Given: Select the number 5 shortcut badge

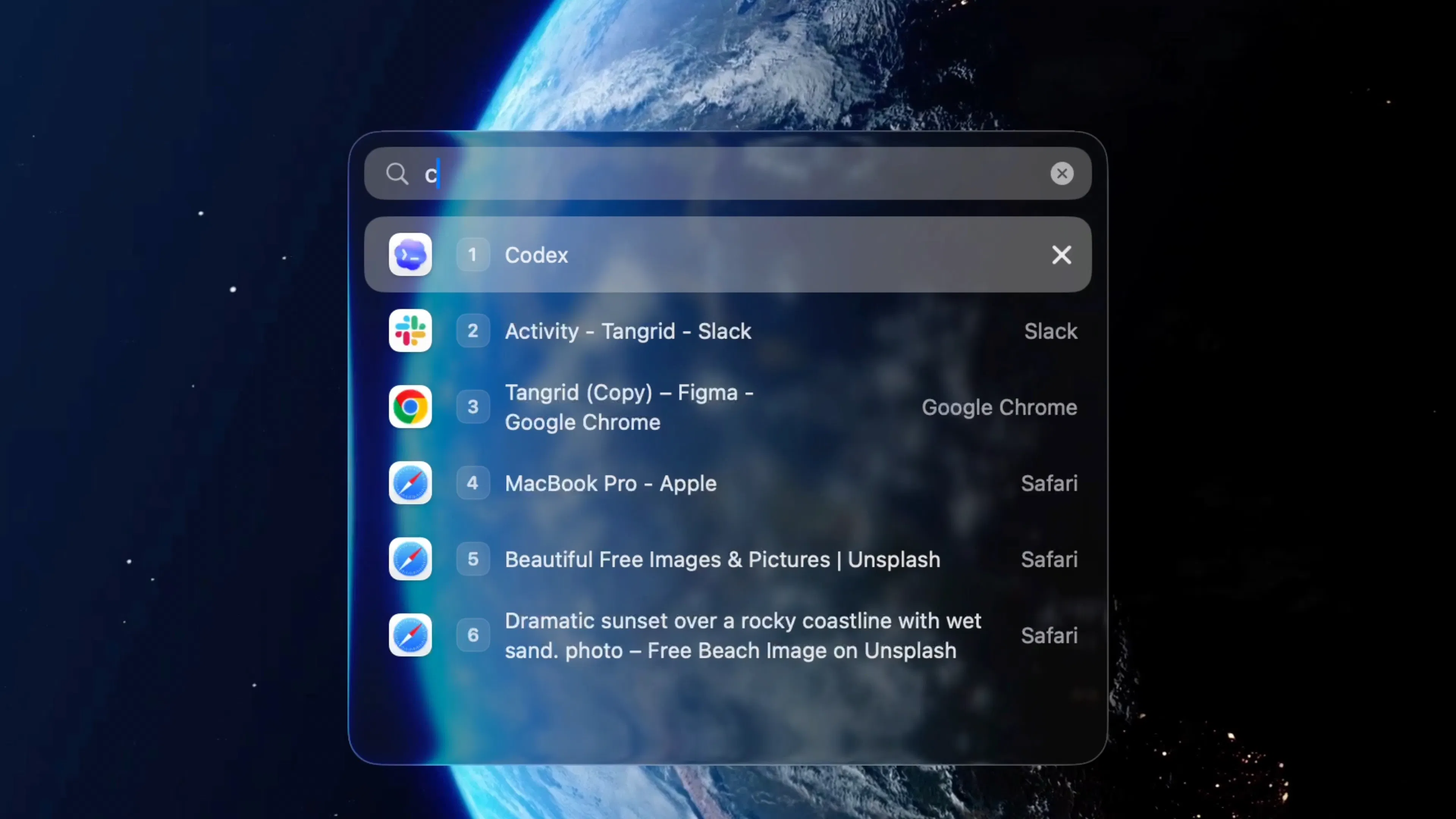Looking at the screenshot, I should click(x=472, y=559).
